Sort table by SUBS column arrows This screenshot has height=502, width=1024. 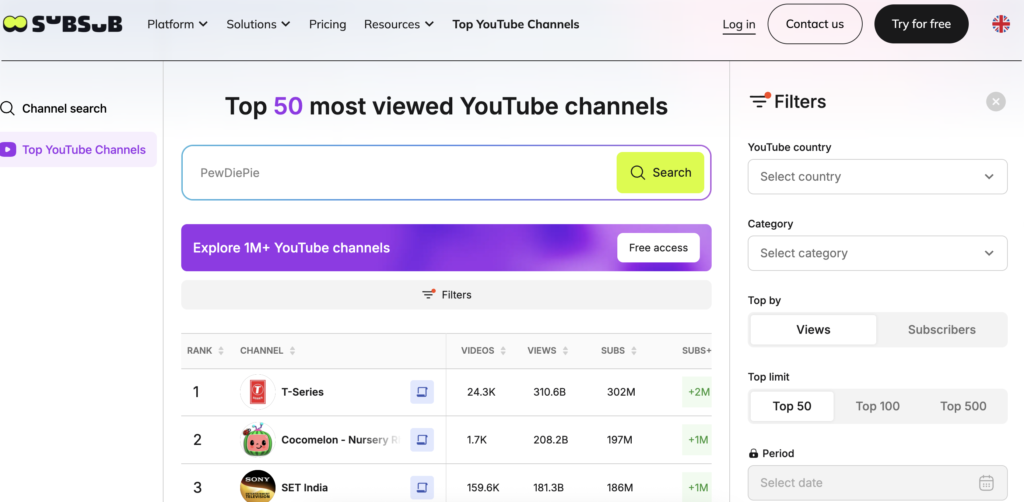click(633, 351)
